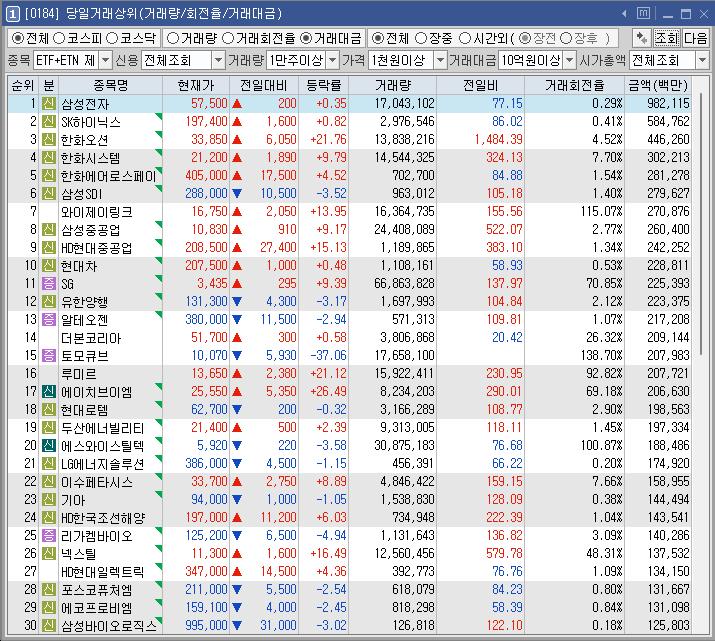
Task: Click the window number '1' icon in title bar
Action: [12, 14]
